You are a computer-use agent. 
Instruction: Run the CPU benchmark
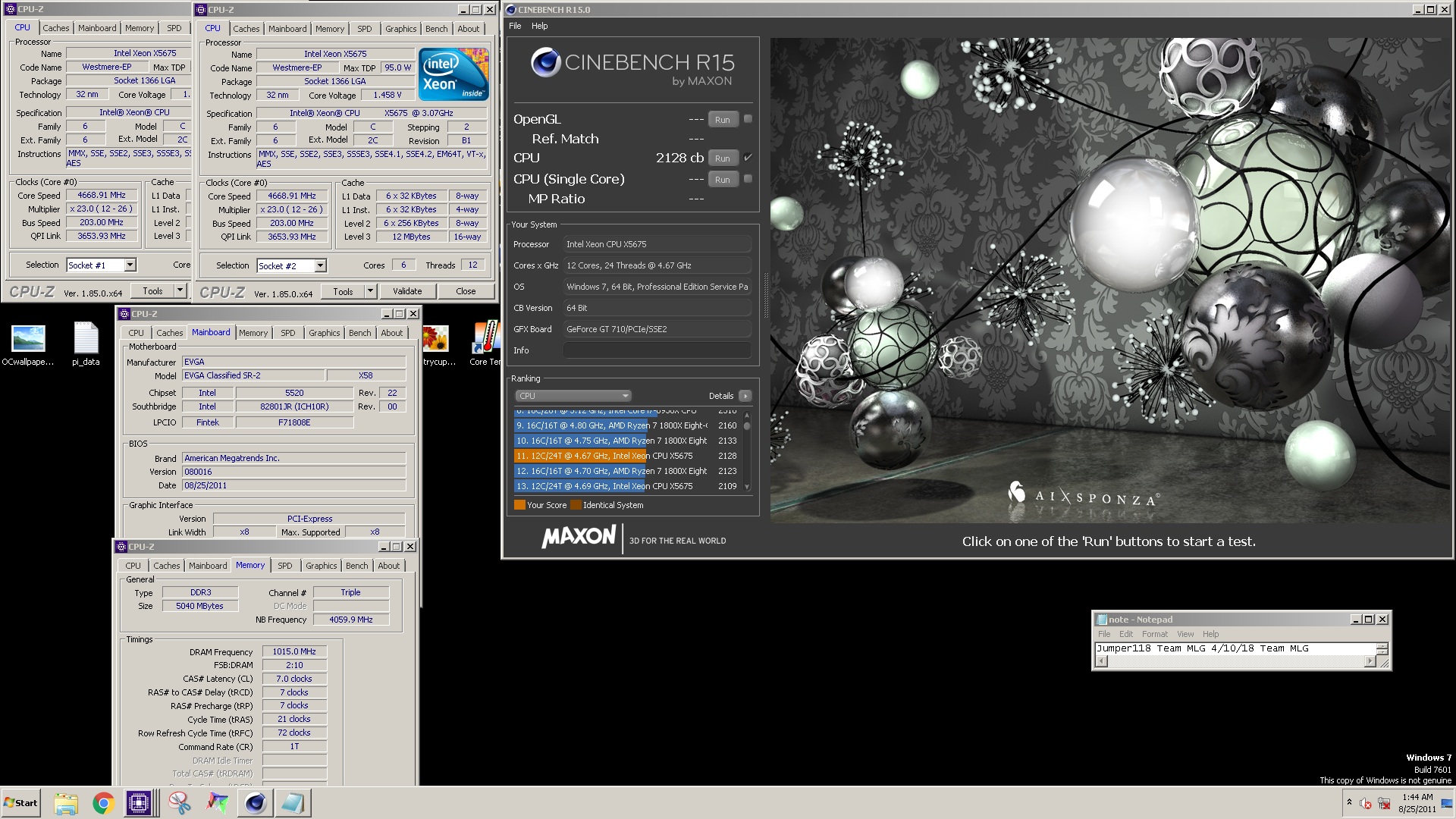pyautogui.click(x=723, y=158)
